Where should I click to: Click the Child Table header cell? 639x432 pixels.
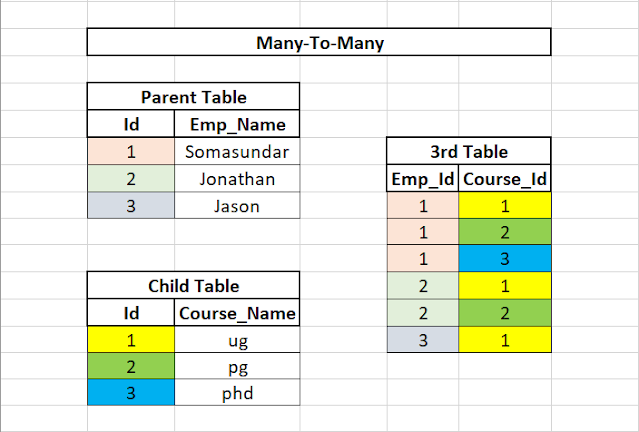(193, 285)
